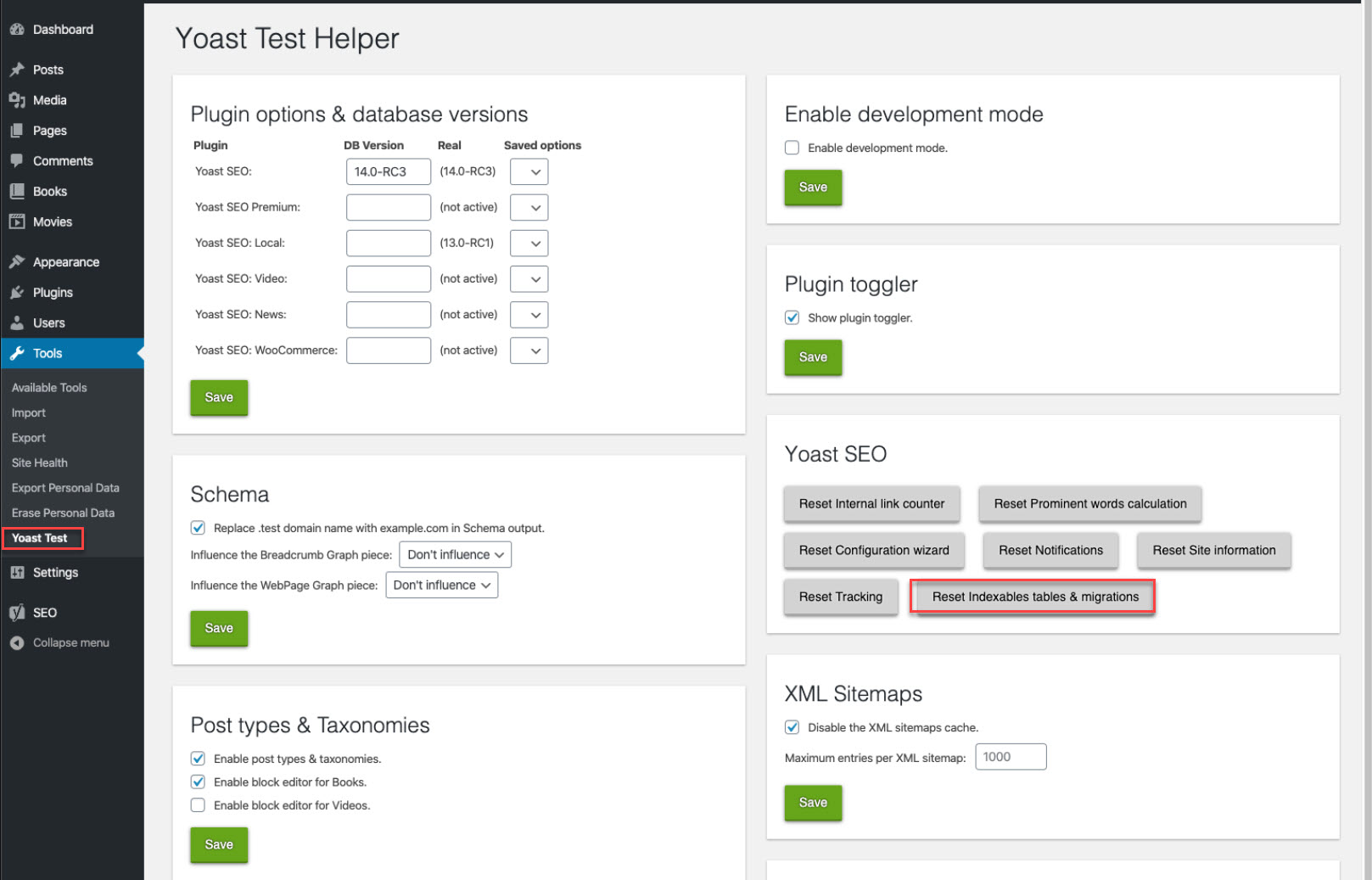Image resolution: width=1372 pixels, height=880 pixels.
Task: Click Reset Site information button
Action: click(1214, 551)
